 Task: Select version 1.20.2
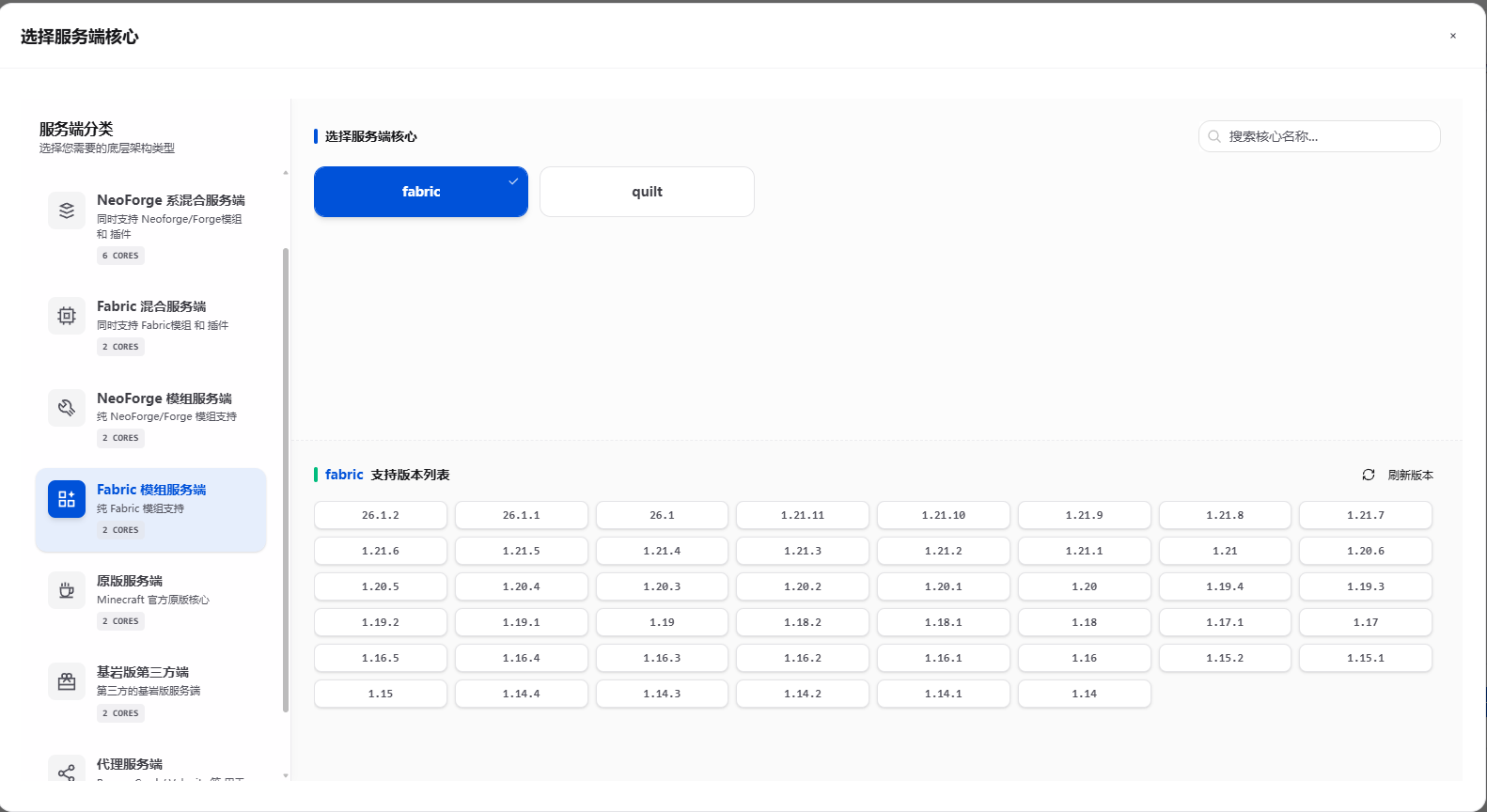[x=803, y=586]
